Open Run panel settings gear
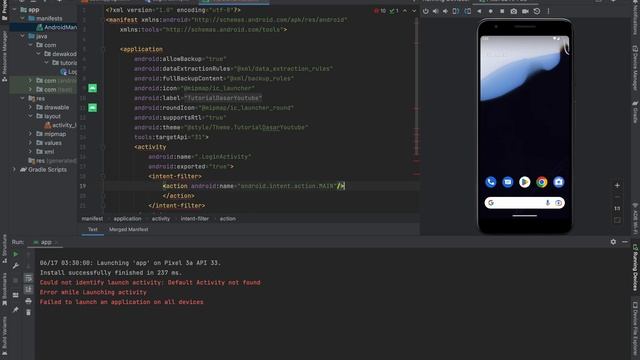Screen dimensions: 640x360 [613, 242]
